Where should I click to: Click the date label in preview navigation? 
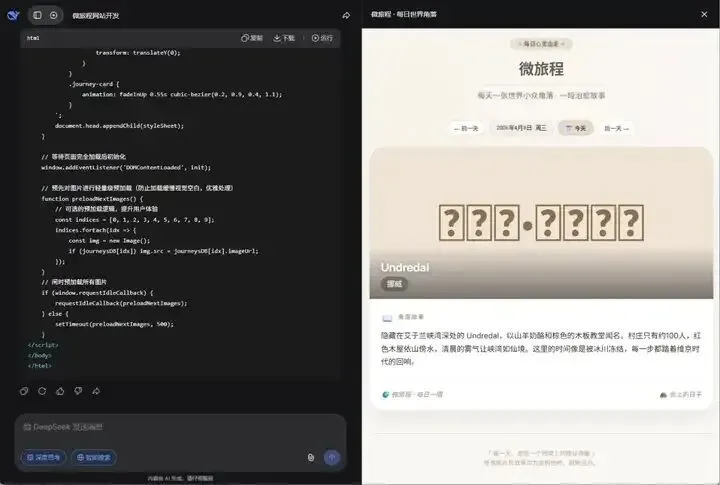(521, 128)
